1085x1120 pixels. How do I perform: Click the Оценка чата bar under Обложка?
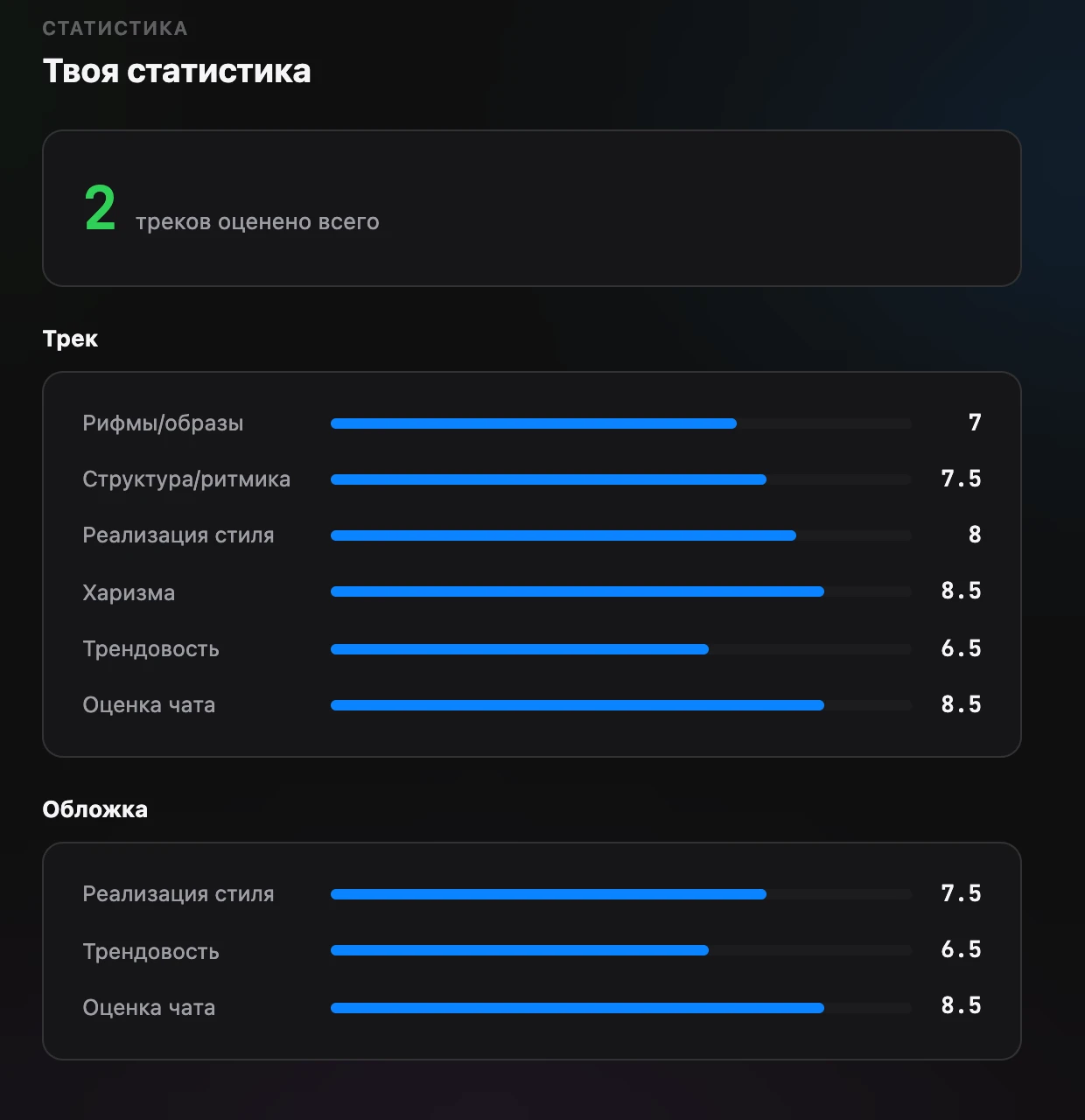click(621, 1008)
